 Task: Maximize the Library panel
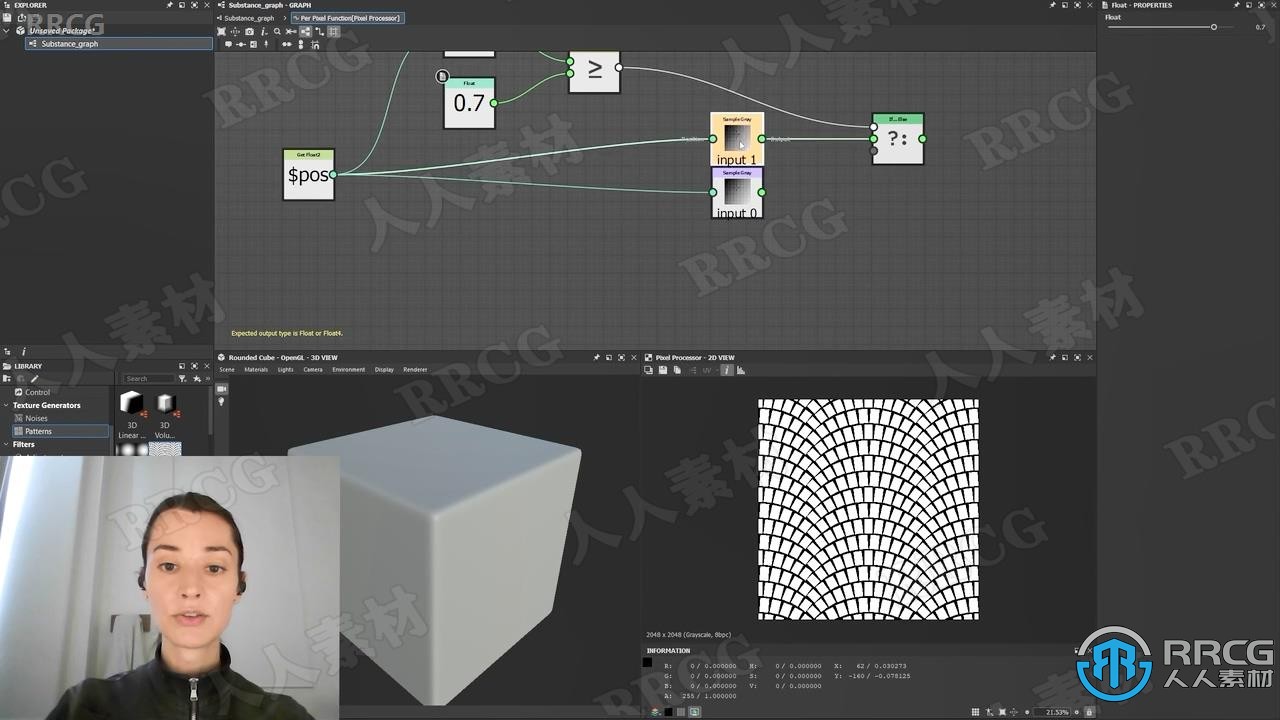click(x=194, y=366)
